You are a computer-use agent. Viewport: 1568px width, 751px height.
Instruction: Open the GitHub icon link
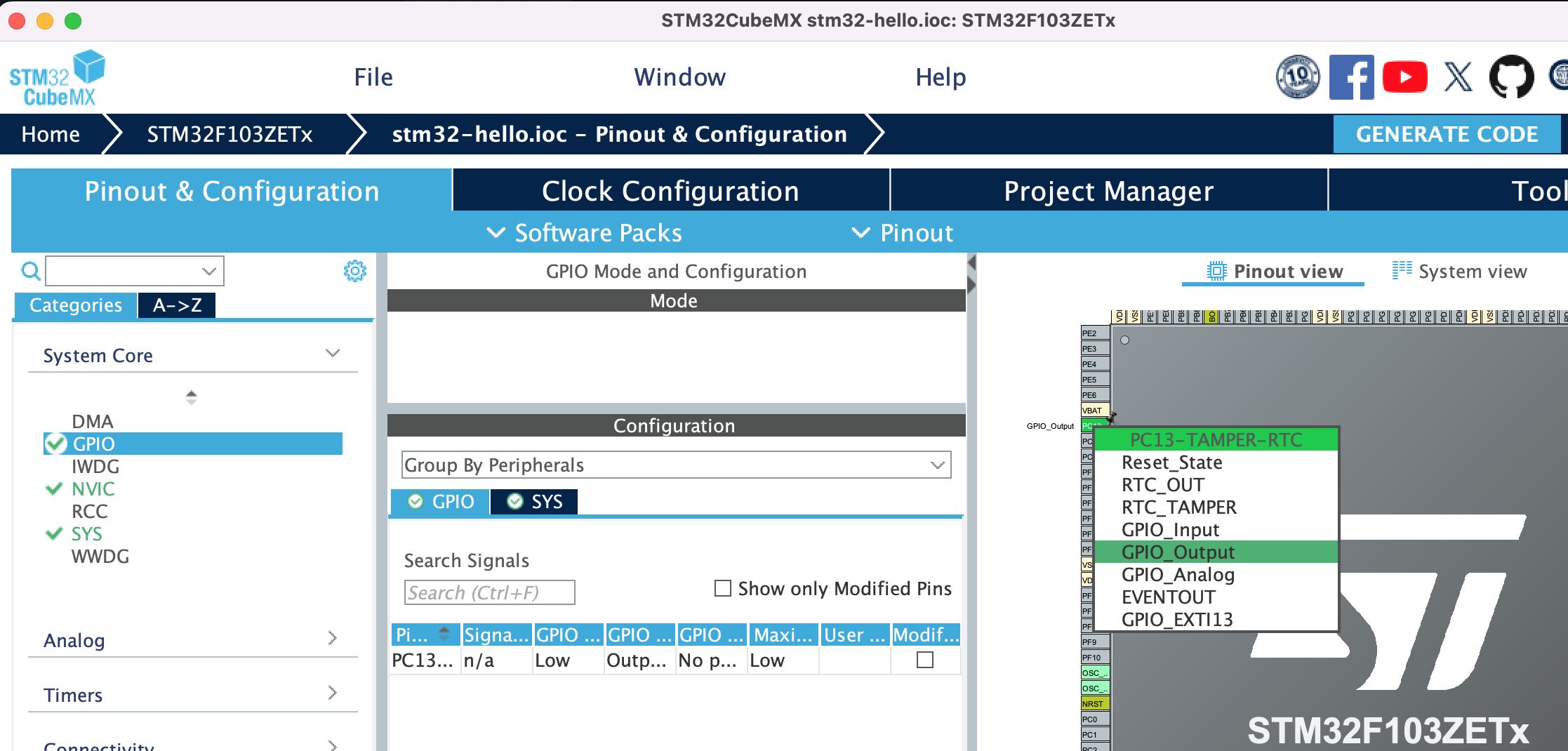point(1511,77)
